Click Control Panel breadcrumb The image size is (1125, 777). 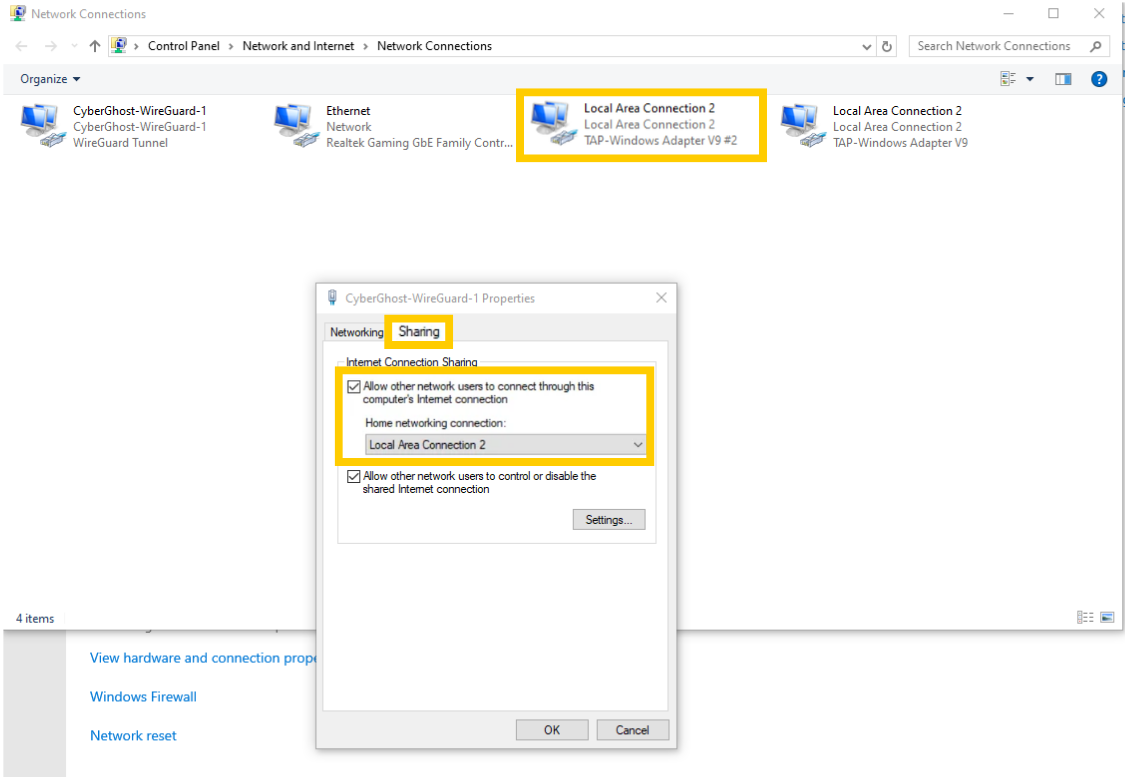point(184,46)
